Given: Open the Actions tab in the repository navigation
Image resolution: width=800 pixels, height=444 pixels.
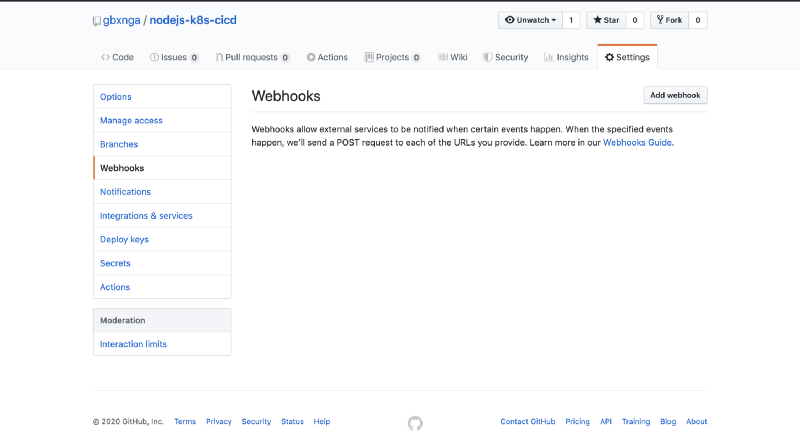Looking at the screenshot, I should tap(327, 57).
